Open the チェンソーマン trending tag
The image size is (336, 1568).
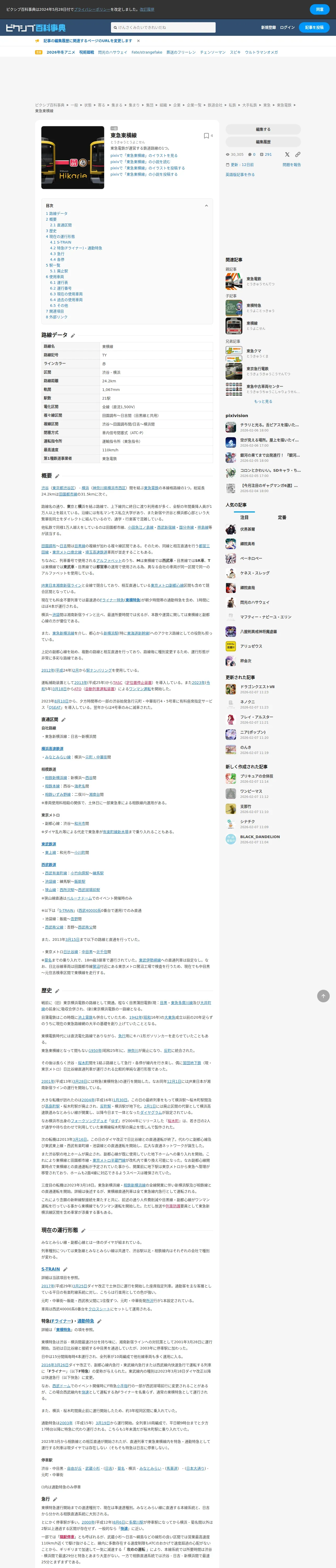pos(213,52)
